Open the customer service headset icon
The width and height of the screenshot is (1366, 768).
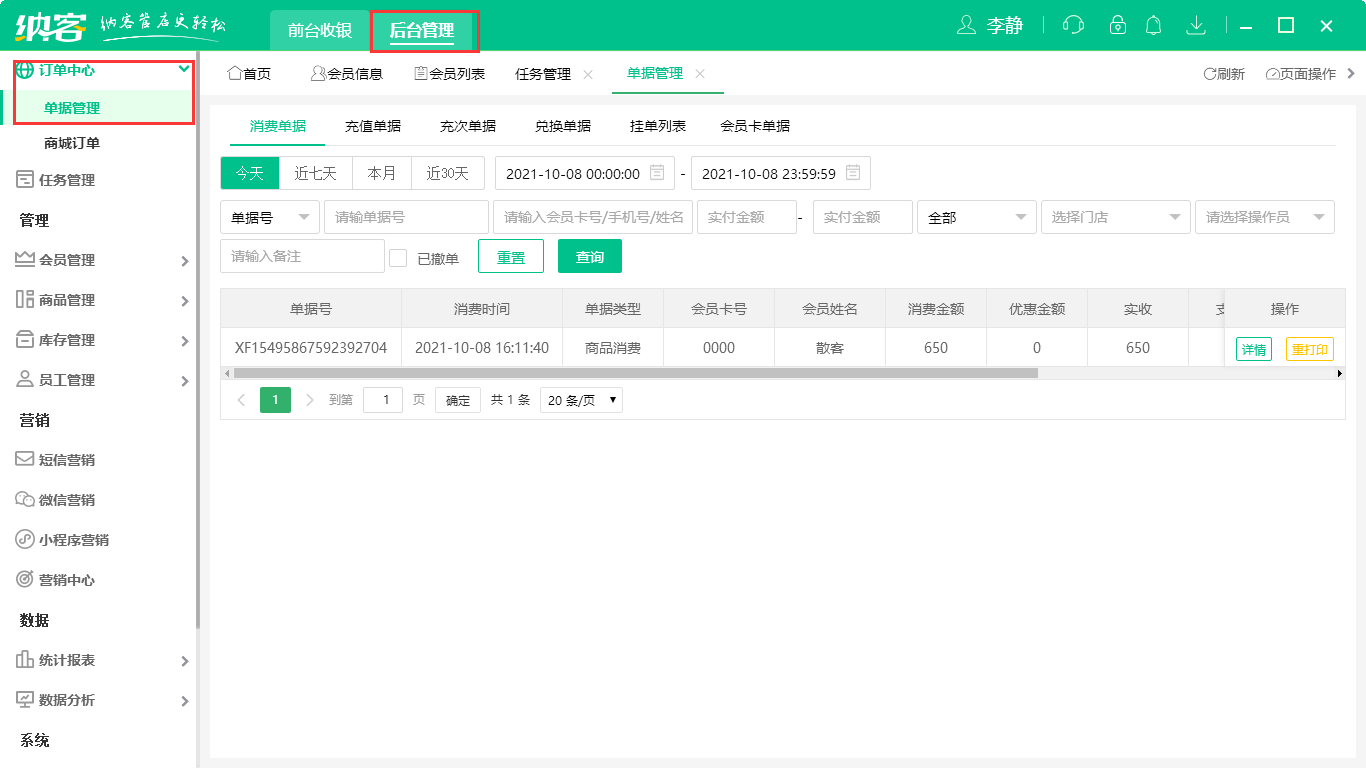(1073, 25)
